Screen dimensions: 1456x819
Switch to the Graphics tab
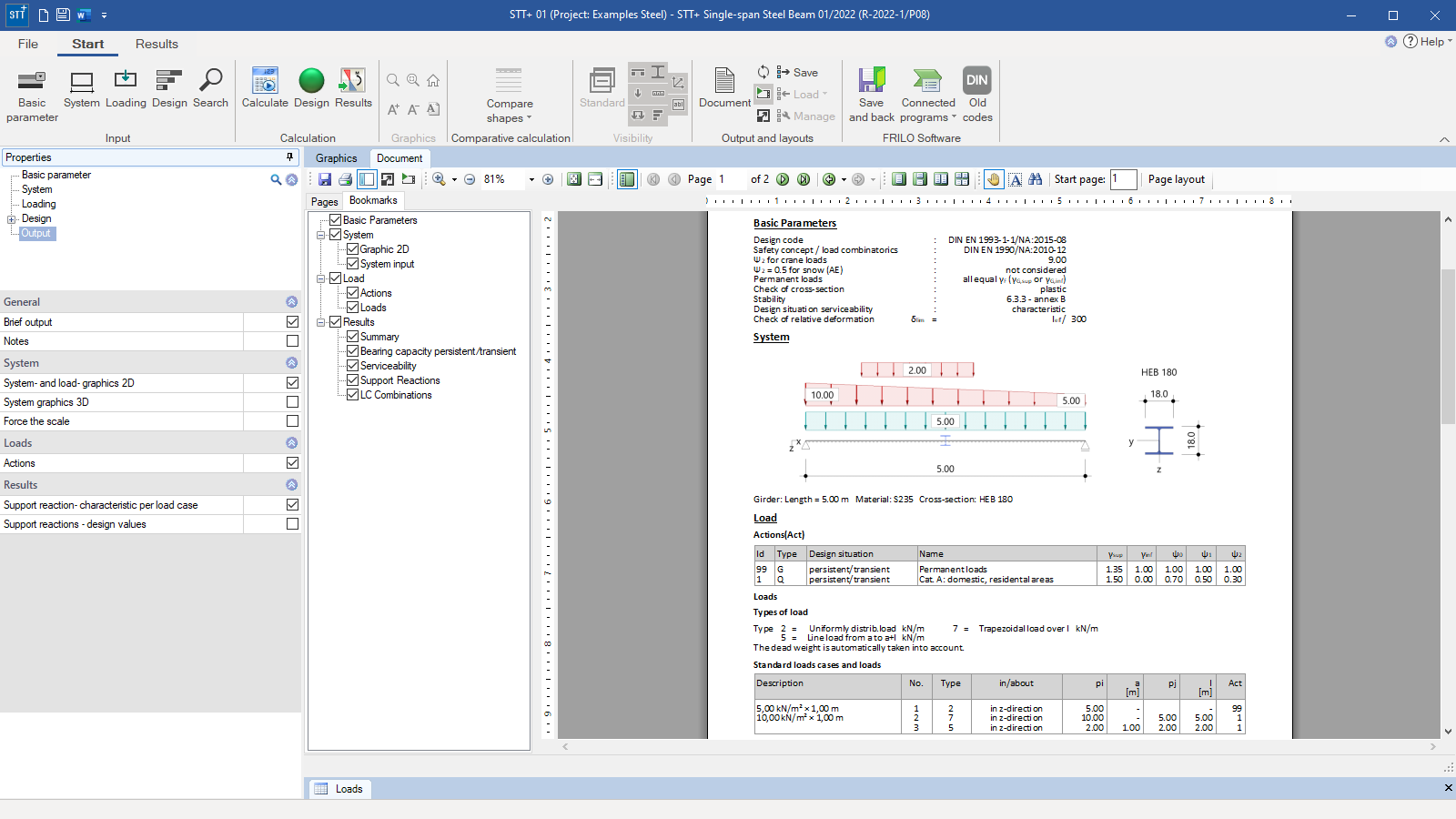(x=336, y=157)
